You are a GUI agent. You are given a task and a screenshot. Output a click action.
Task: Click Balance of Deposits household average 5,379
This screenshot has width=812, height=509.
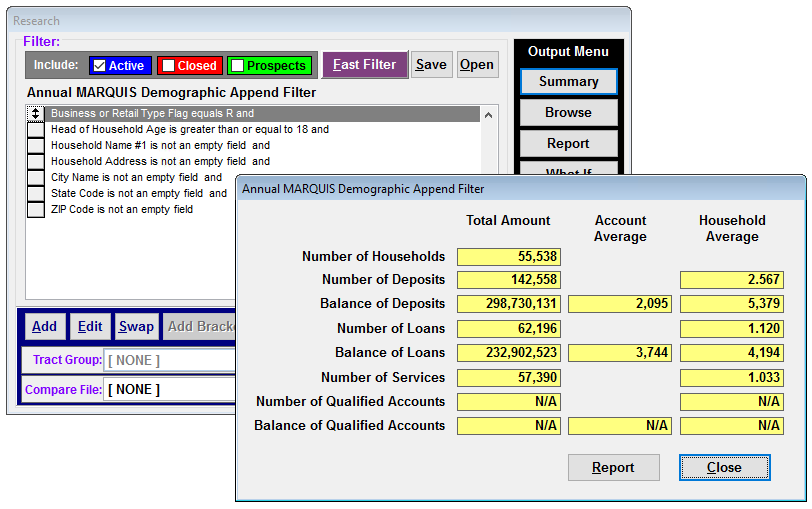point(732,304)
